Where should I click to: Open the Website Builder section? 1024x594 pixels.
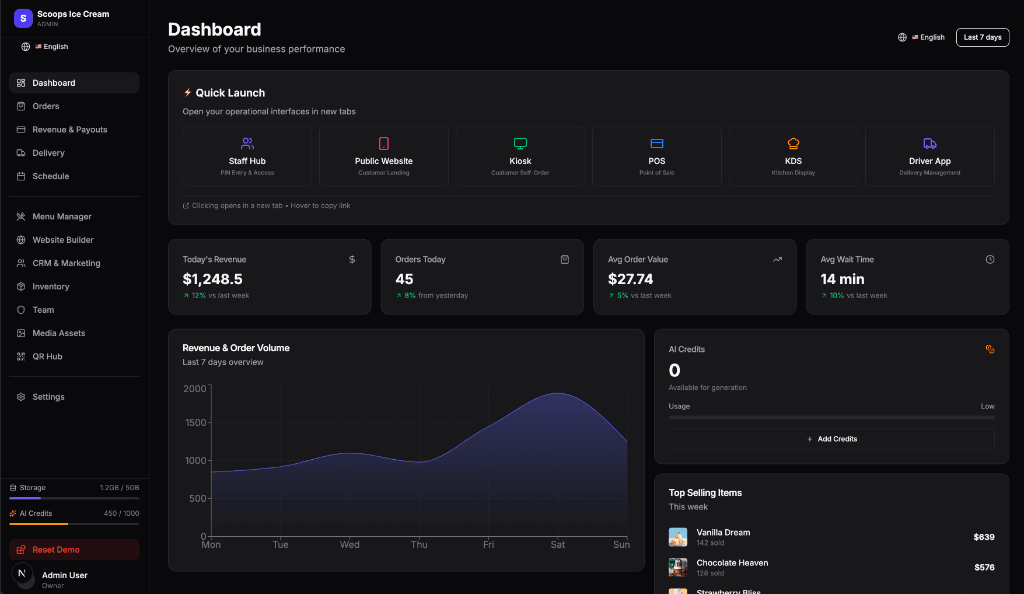point(61,239)
